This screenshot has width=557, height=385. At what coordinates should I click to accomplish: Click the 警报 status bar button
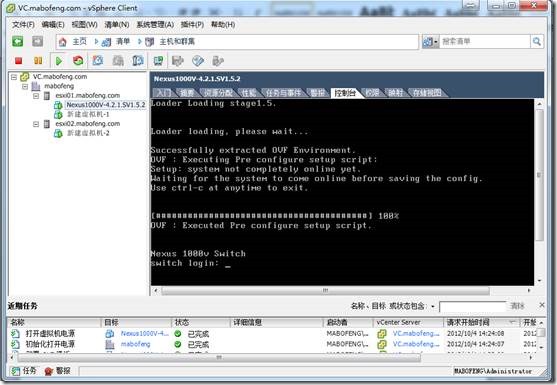[x=58, y=371]
